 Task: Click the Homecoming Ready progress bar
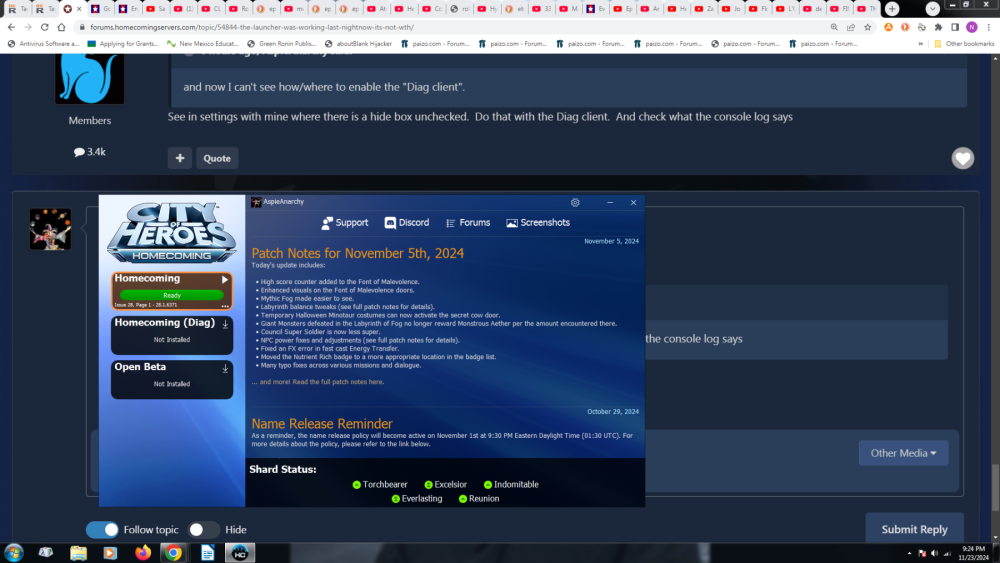click(172, 295)
